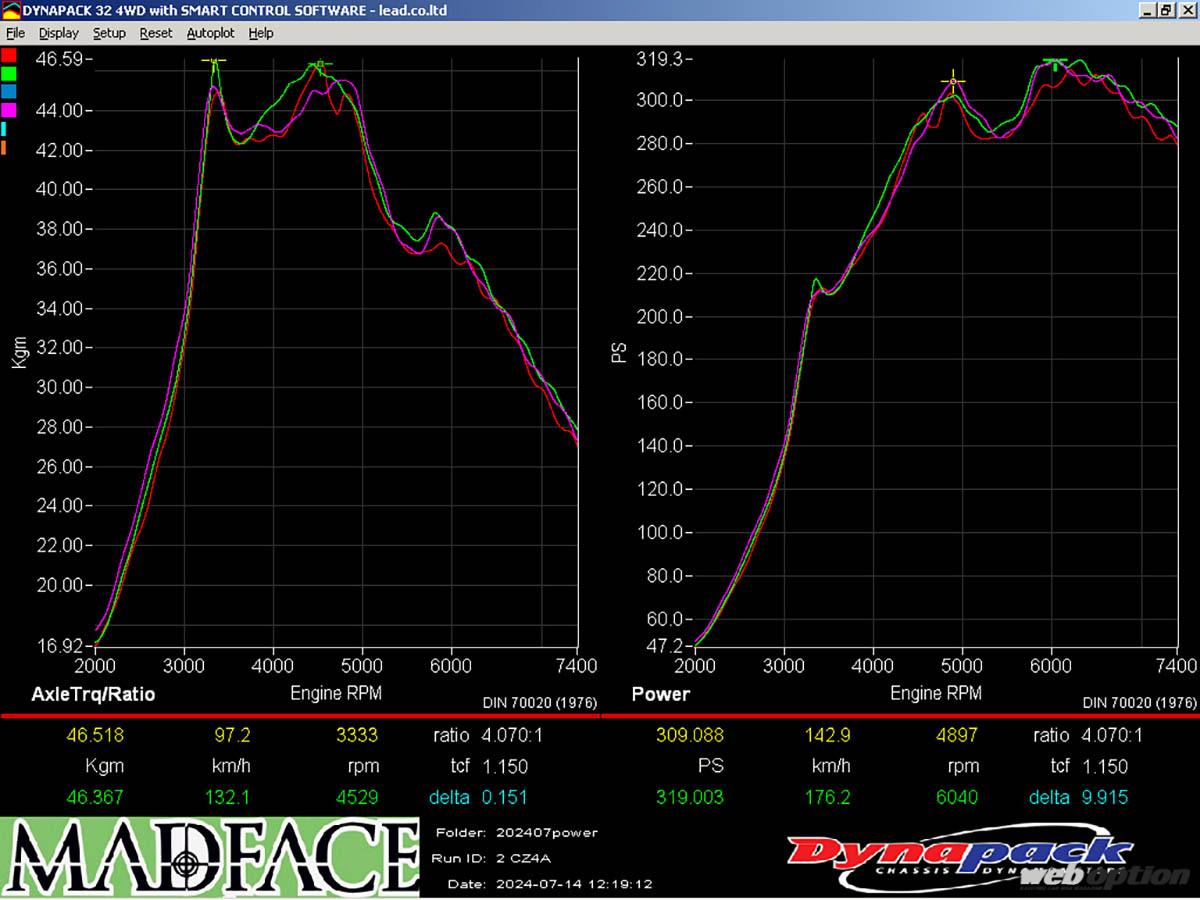Open the File menu
The height and width of the screenshot is (900, 1200).
(x=15, y=33)
